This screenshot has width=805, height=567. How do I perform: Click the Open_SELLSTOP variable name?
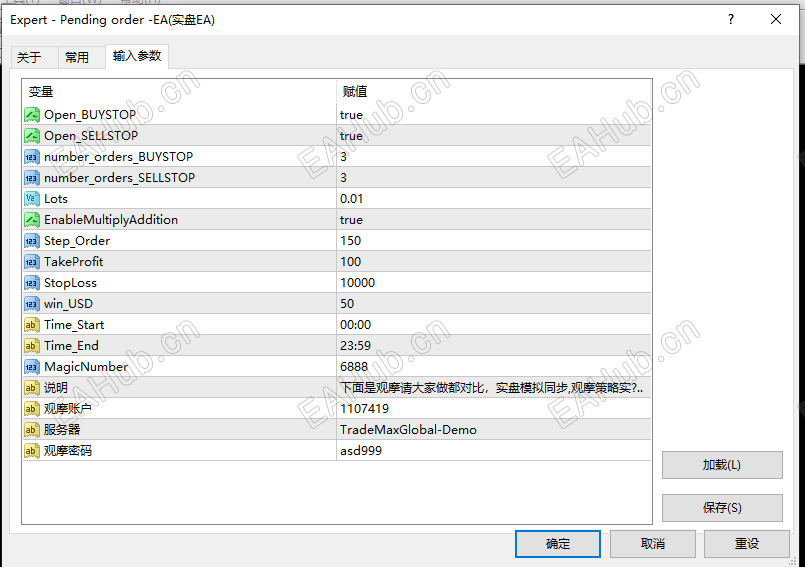(x=91, y=136)
